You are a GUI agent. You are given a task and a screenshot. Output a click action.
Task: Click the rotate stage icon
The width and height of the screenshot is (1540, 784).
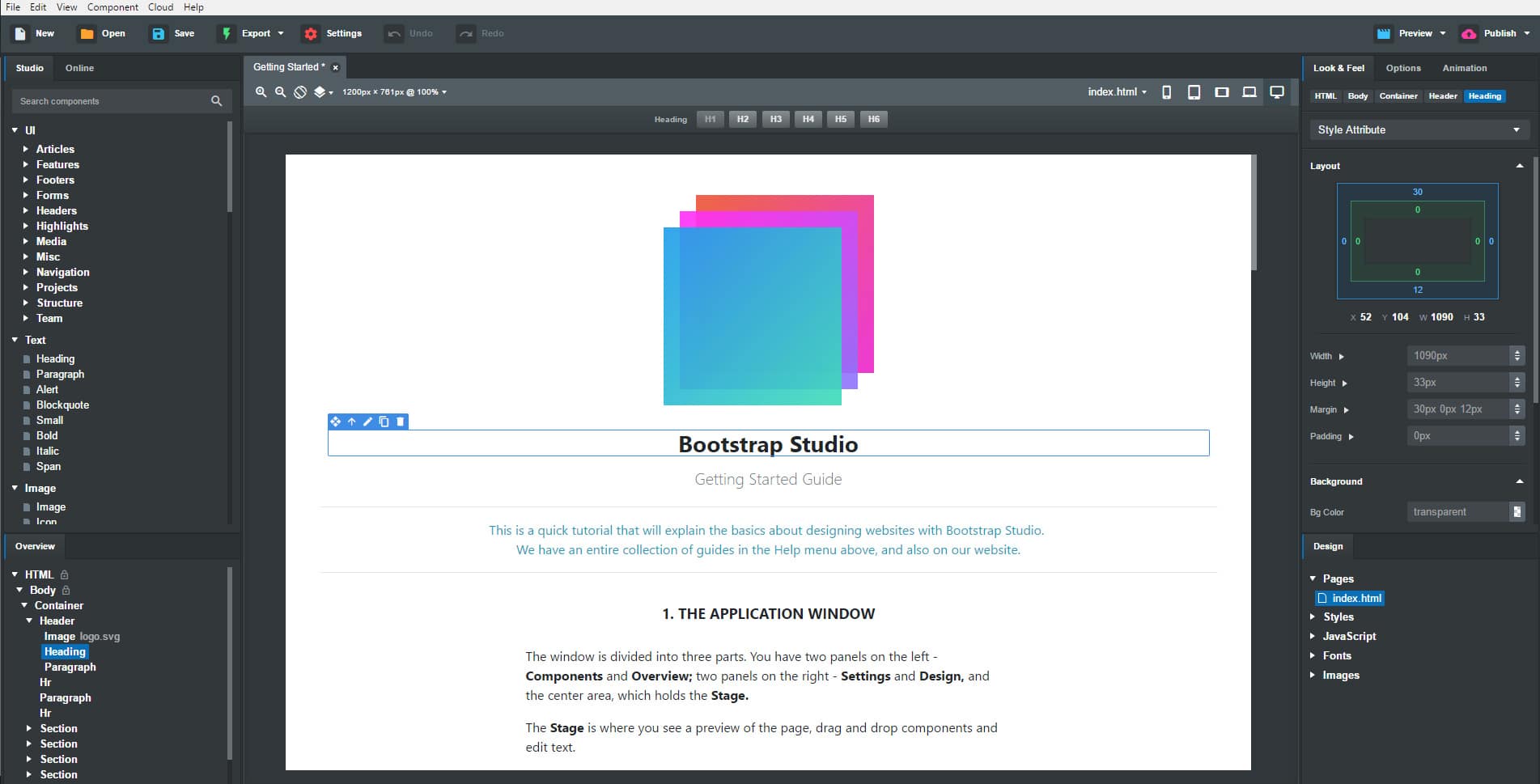[300, 92]
